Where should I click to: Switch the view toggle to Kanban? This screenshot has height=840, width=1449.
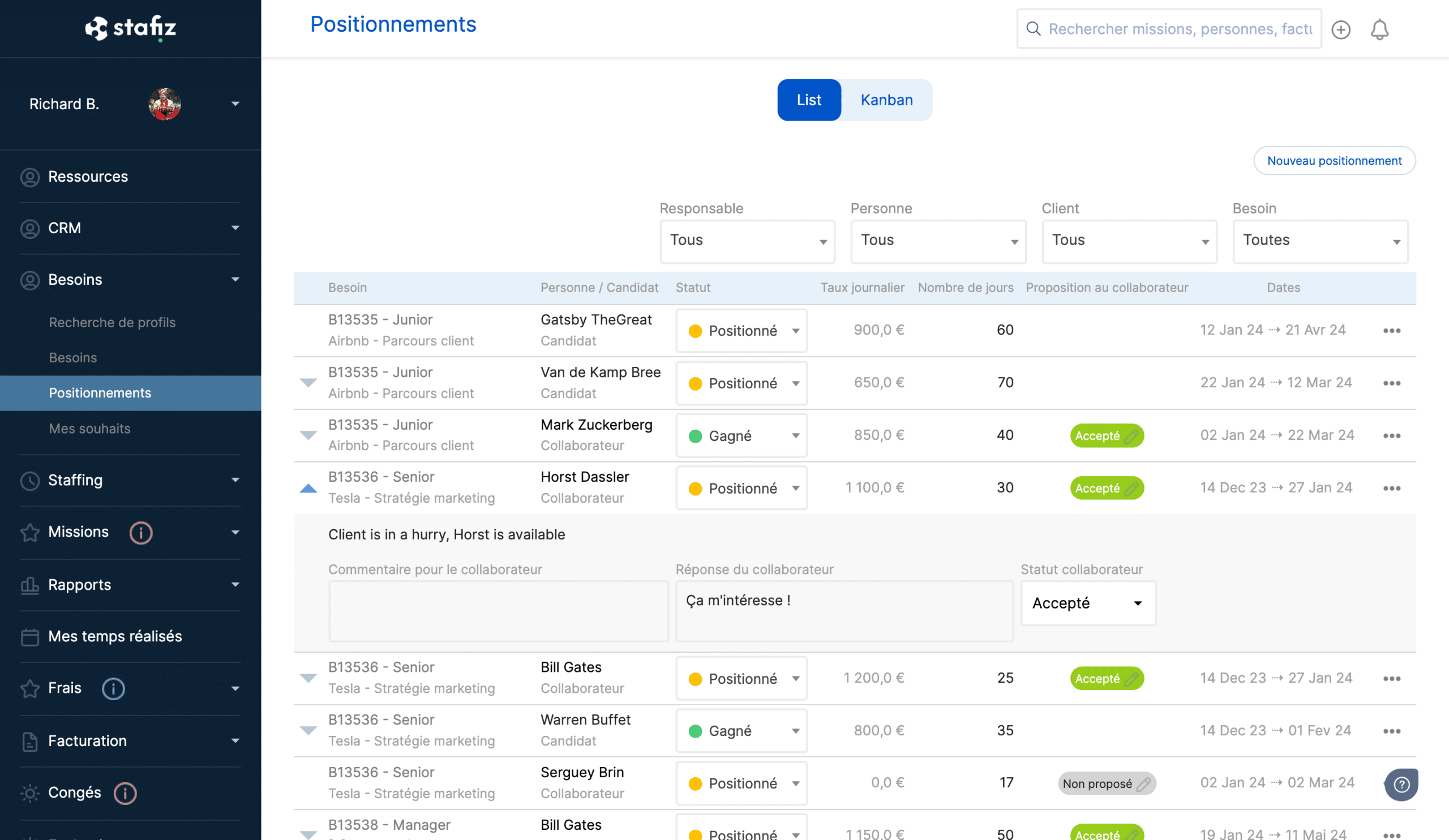[x=886, y=100]
